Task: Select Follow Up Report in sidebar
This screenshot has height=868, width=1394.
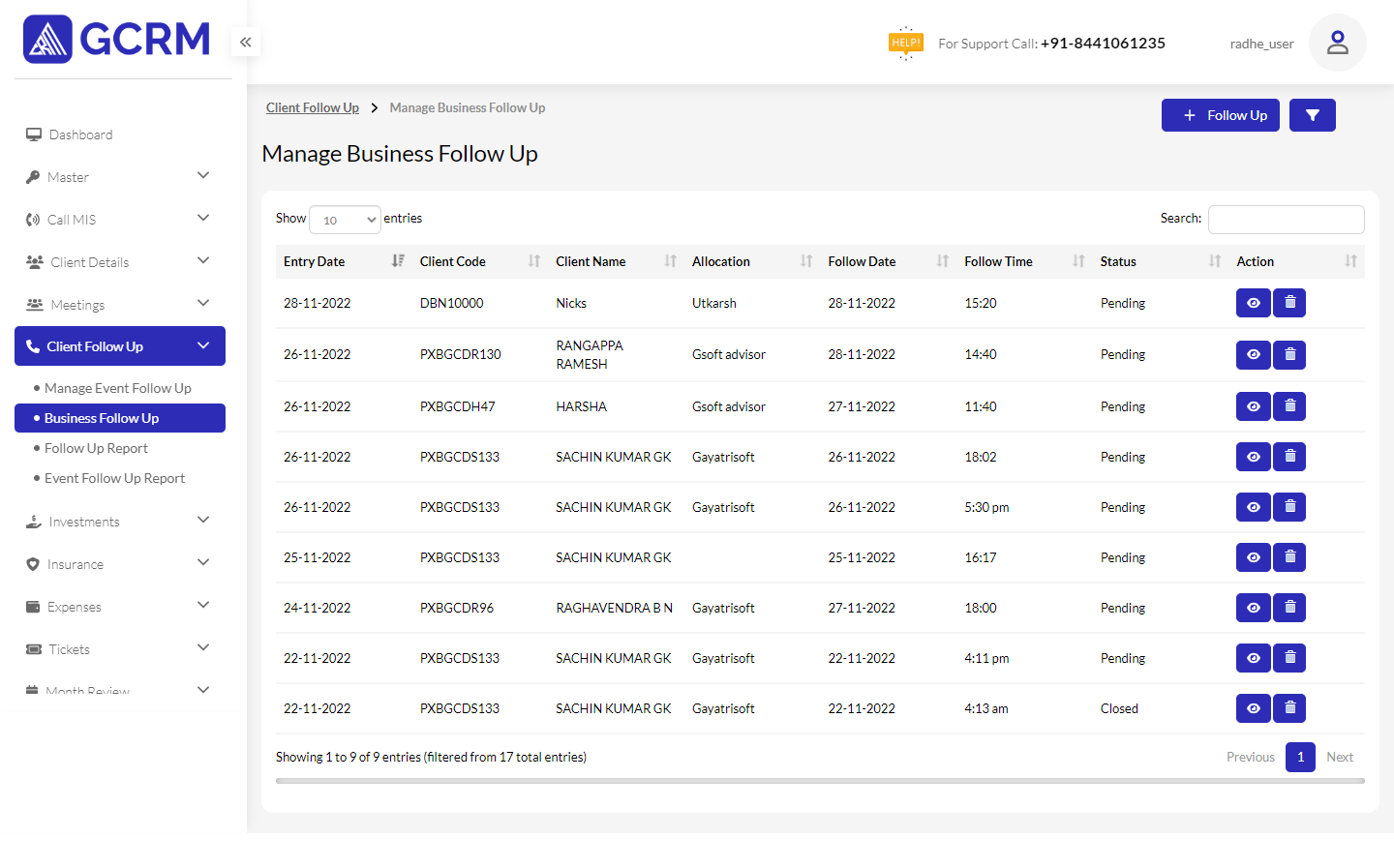Action: coord(96,448)
